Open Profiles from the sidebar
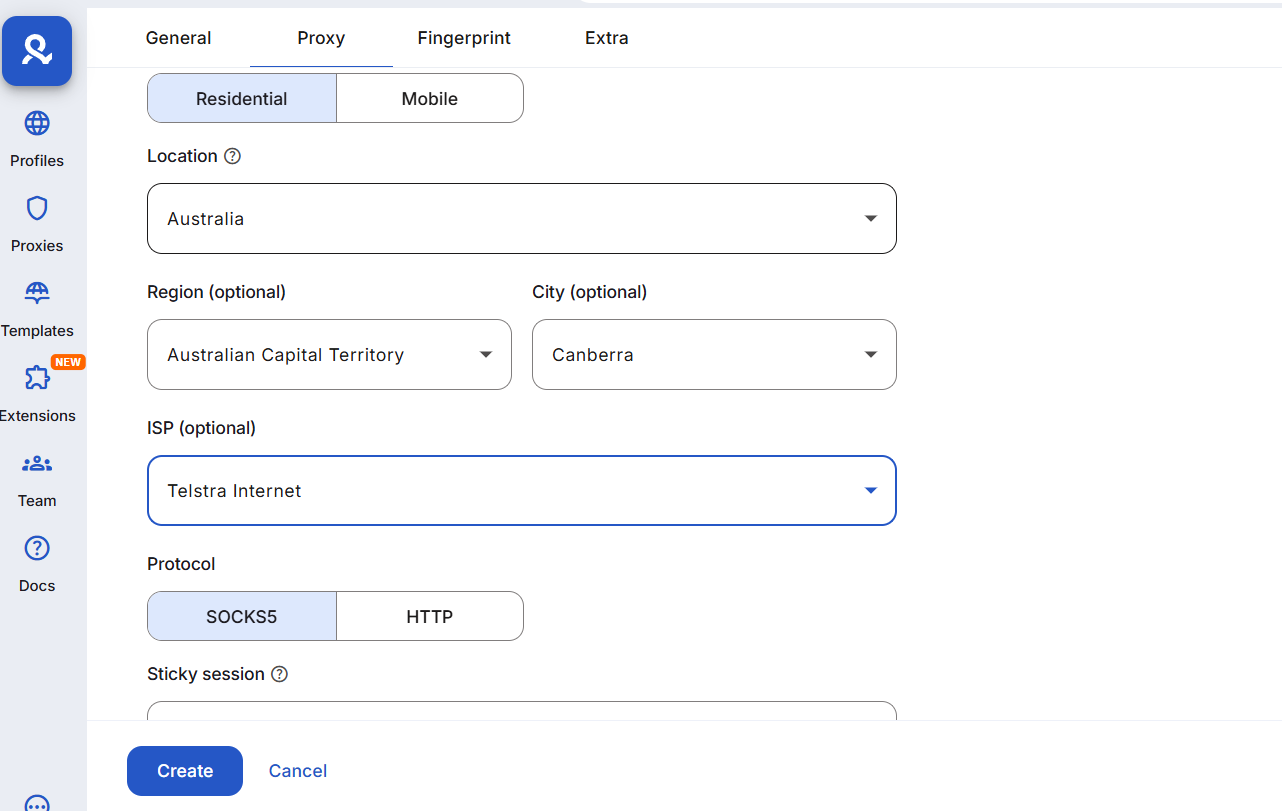This screenshot has width=1282, height=811. tap(37, 124)
